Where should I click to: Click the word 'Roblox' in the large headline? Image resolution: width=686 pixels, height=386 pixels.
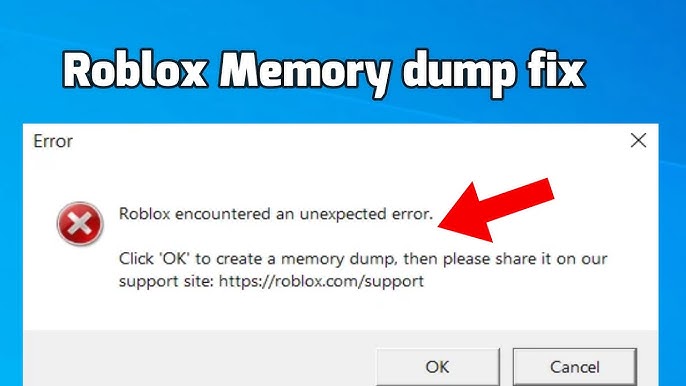point(135,71)
